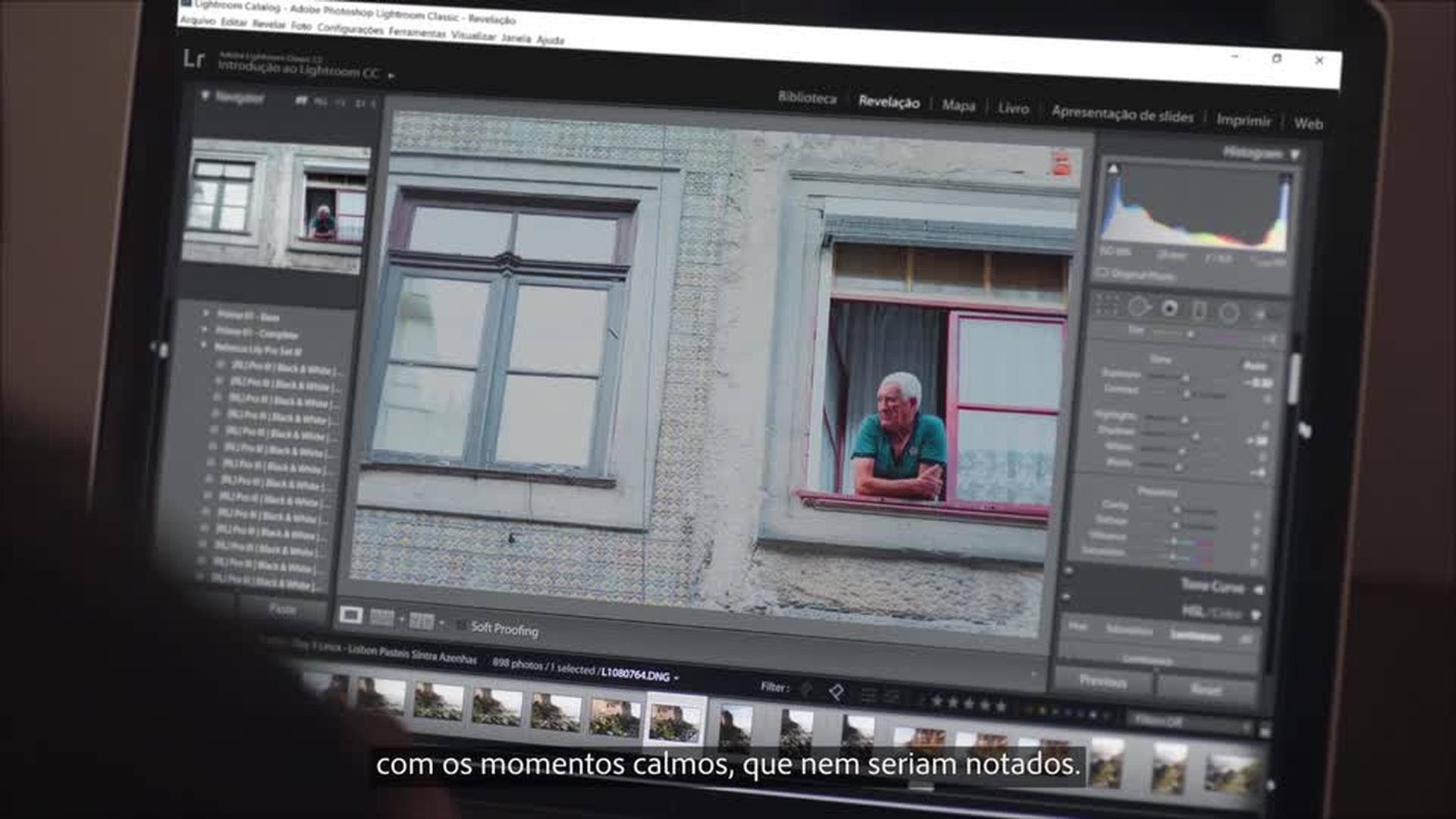The height and width of the screenshot is (819, 1456).
Task: Select the Radial Filter tool icon
Action: [1229, 312]
